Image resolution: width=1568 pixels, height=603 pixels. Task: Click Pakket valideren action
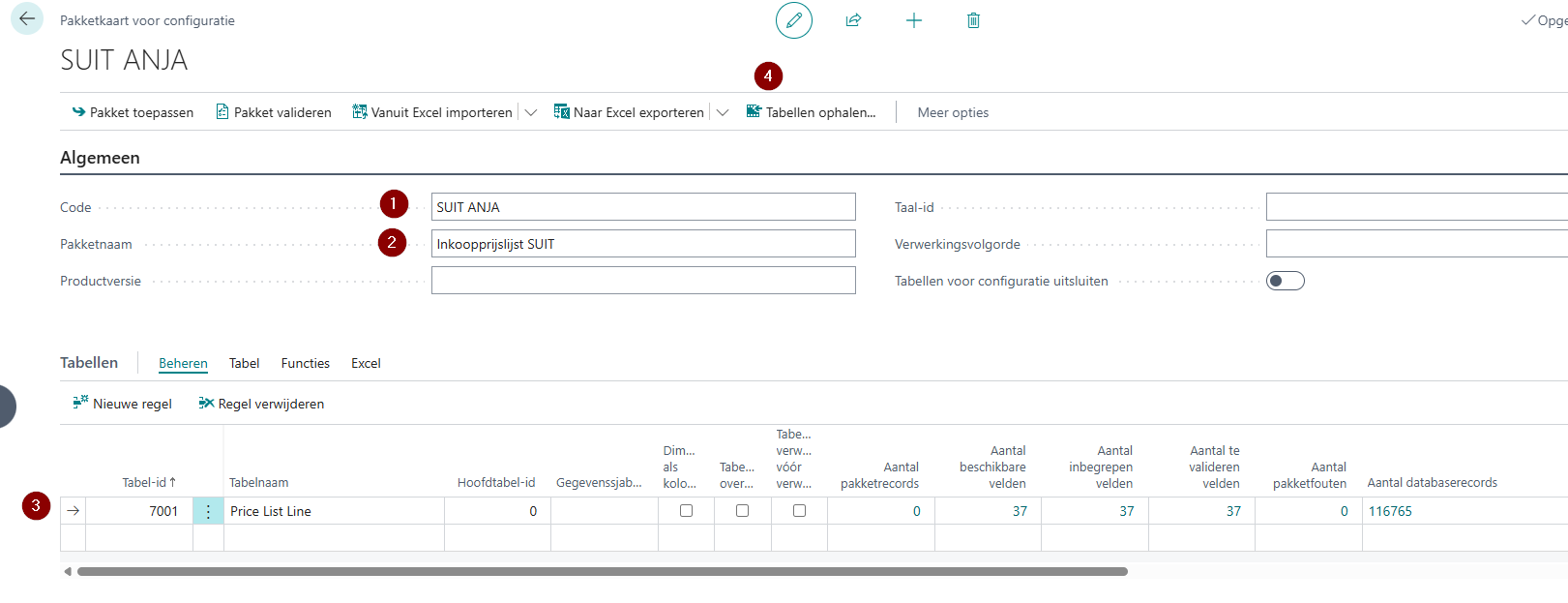coord(274,112)
